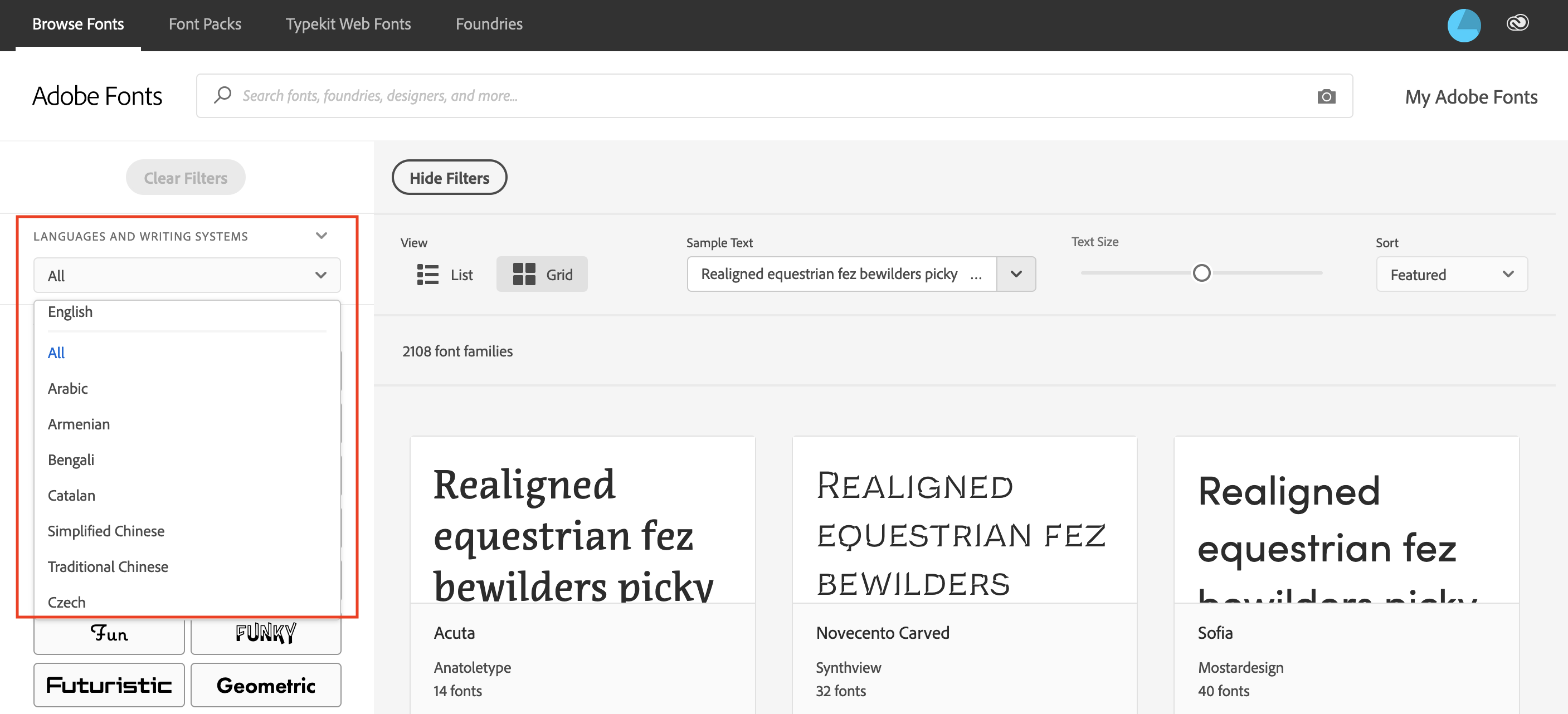Open My Adobe Fonts page

pos(1471,96)
